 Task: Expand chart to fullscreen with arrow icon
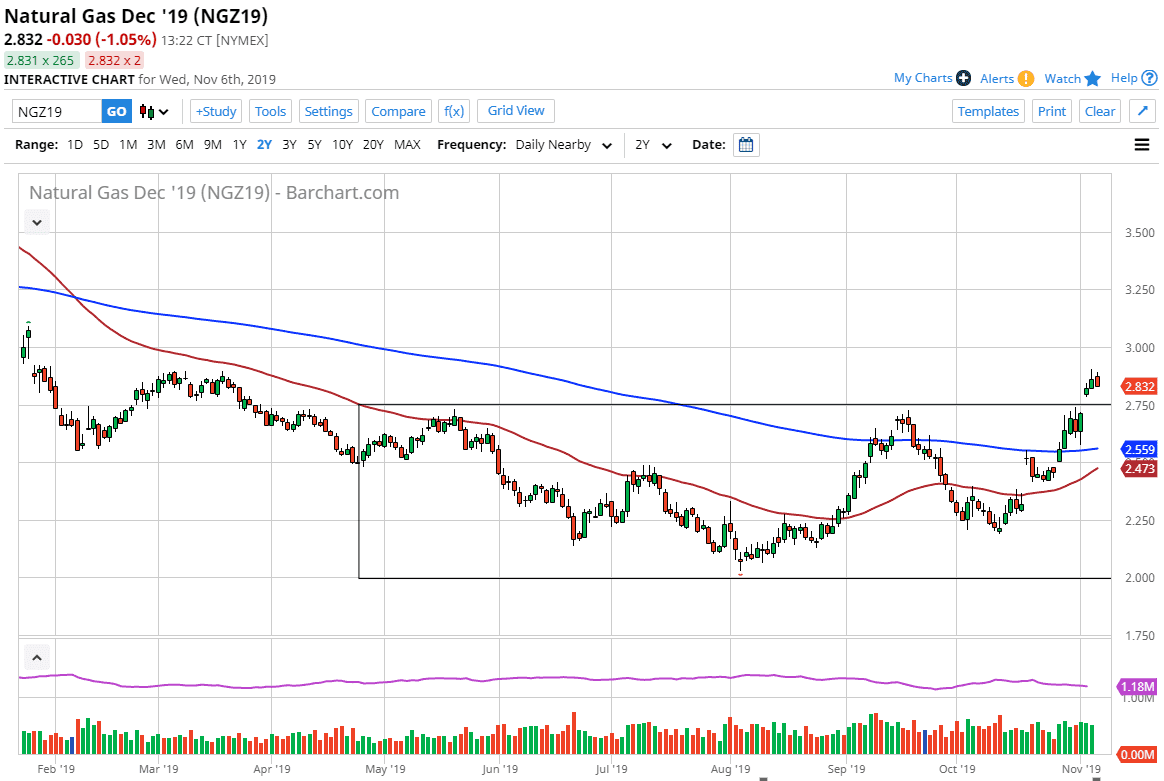[x=1144, y=111]
